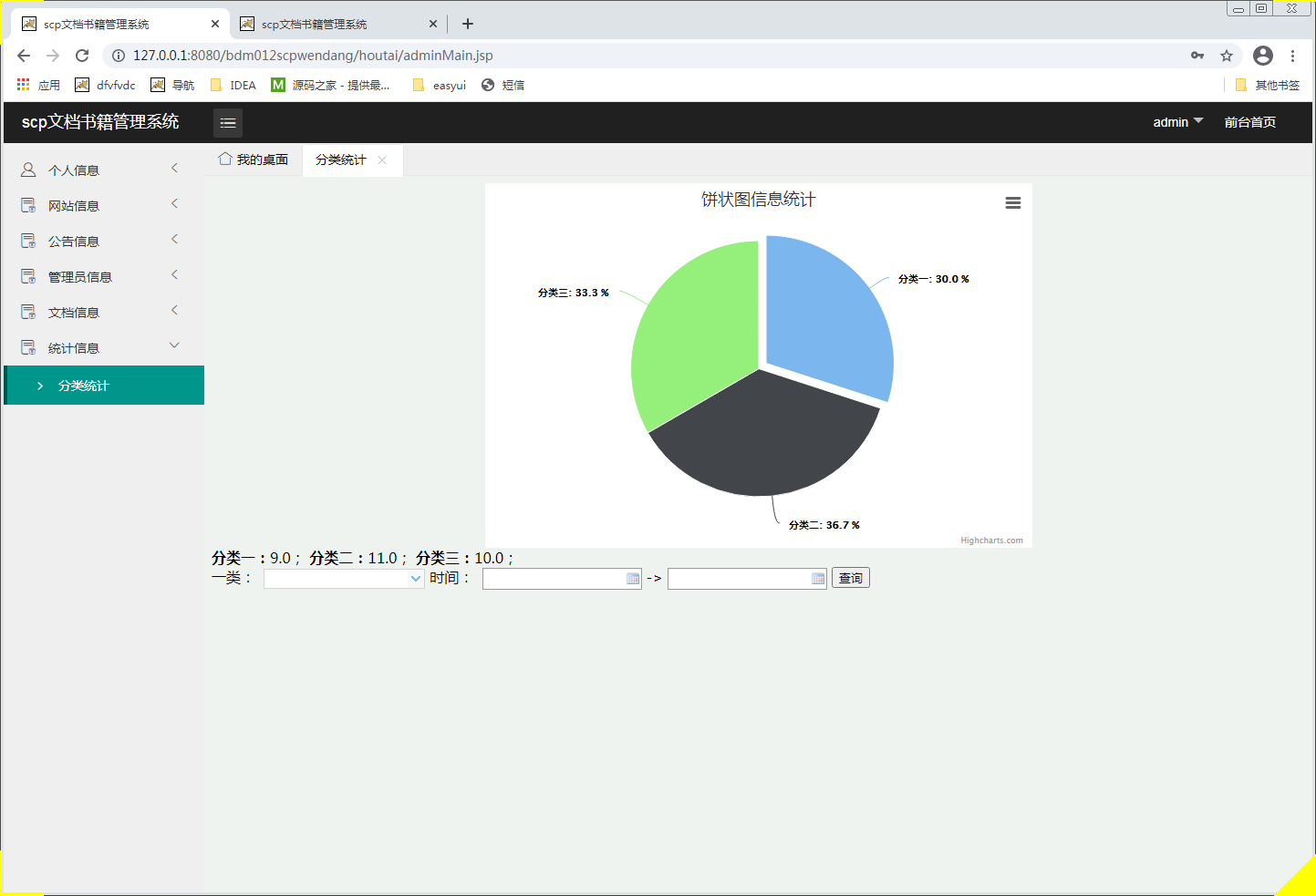This screenshot has height=896, width=1316.
Task: Click the 网站信息 sidebar icon
Action: coord(28,205)
